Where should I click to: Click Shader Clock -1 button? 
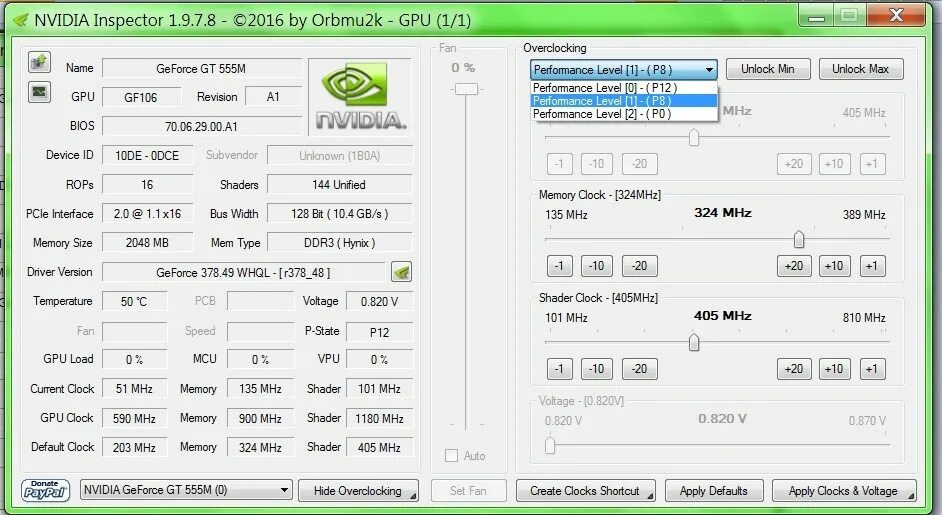click(x=559, y=368)
